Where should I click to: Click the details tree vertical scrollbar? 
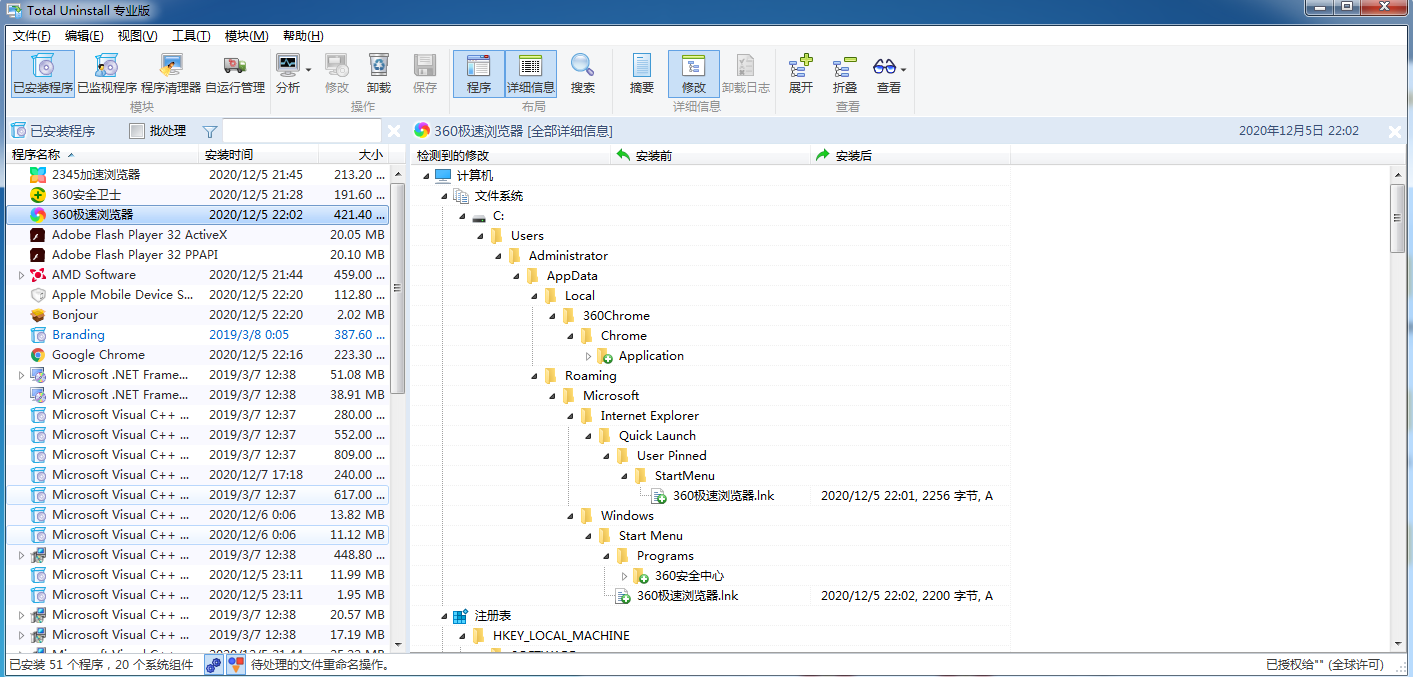pyautogui.click(x=1398, y=408)
